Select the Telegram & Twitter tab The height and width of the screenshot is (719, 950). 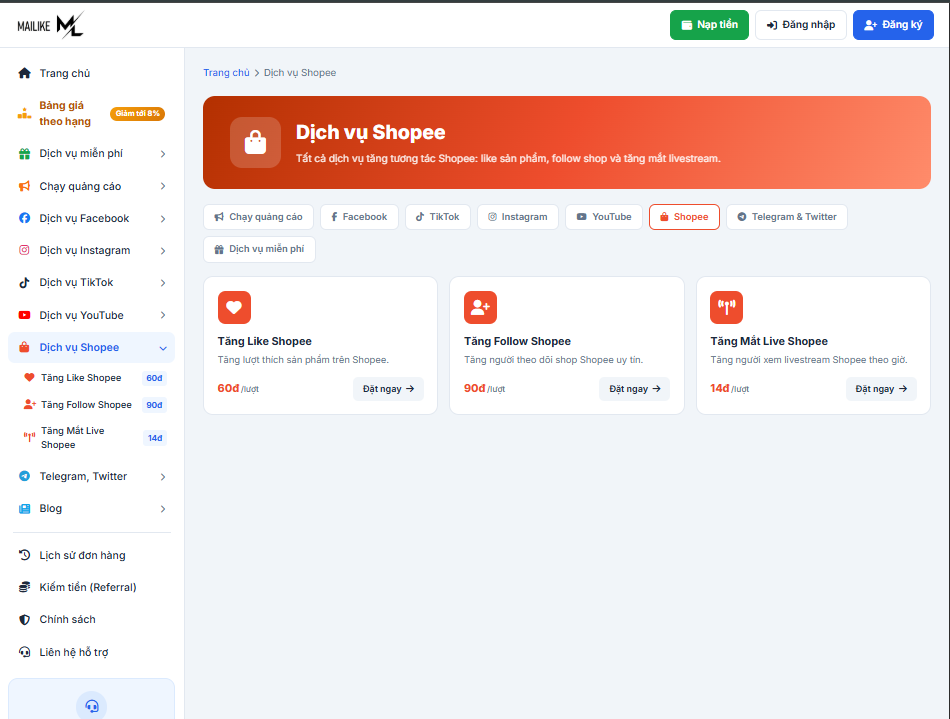click(786, 217)
